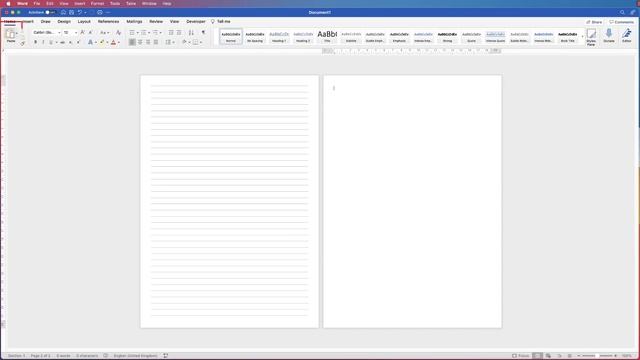
Task: Justify the paragraph text
Action: 156,42
